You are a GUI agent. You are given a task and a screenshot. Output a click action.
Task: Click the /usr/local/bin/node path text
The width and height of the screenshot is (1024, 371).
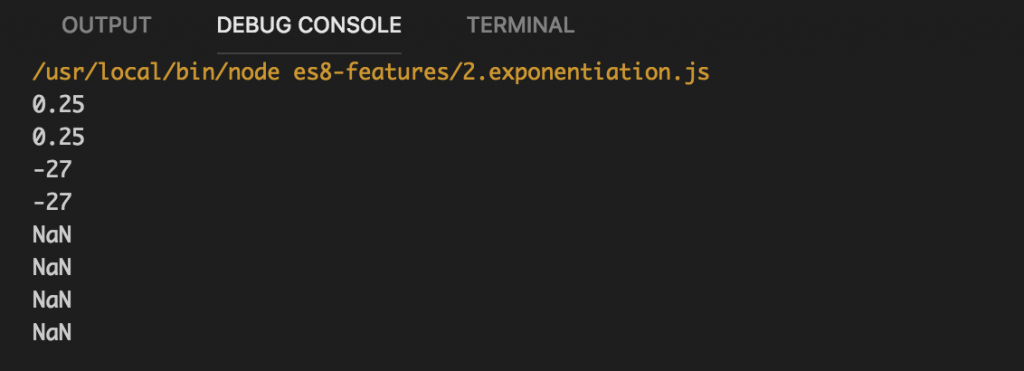[155, 73]
